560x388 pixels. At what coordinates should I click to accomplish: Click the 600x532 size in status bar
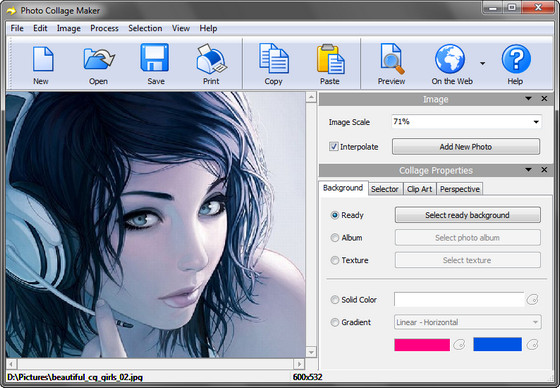tap(308, 377)
